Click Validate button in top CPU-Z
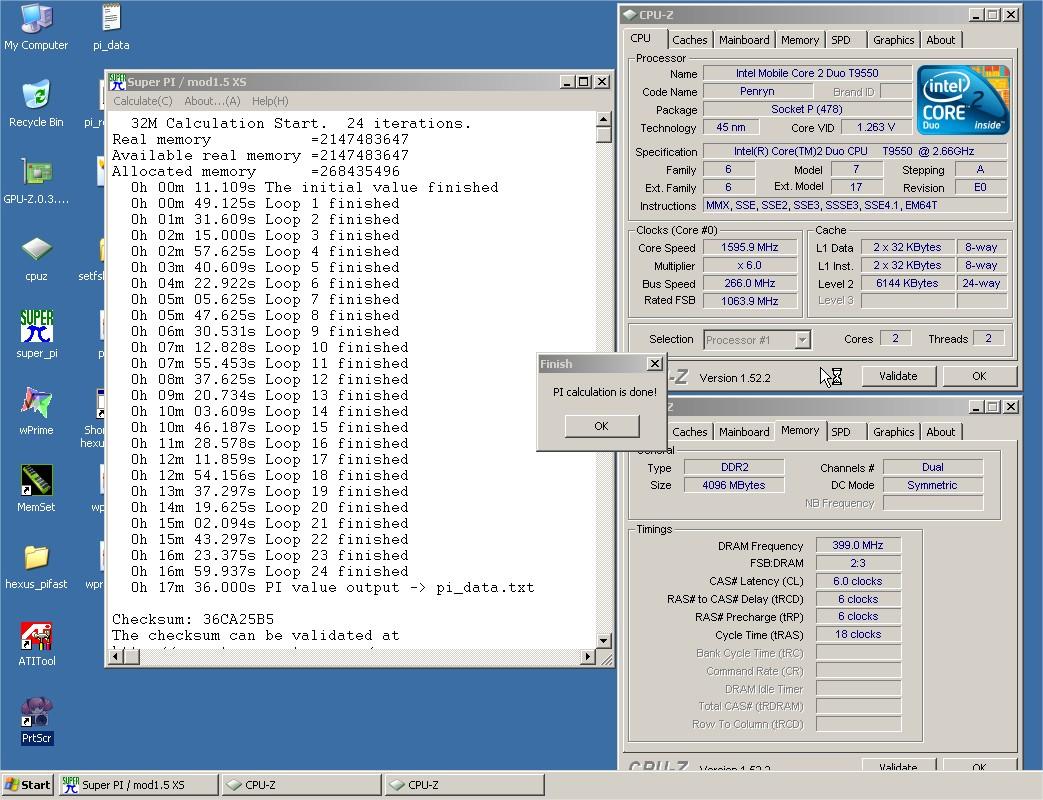 click(898, 376)
